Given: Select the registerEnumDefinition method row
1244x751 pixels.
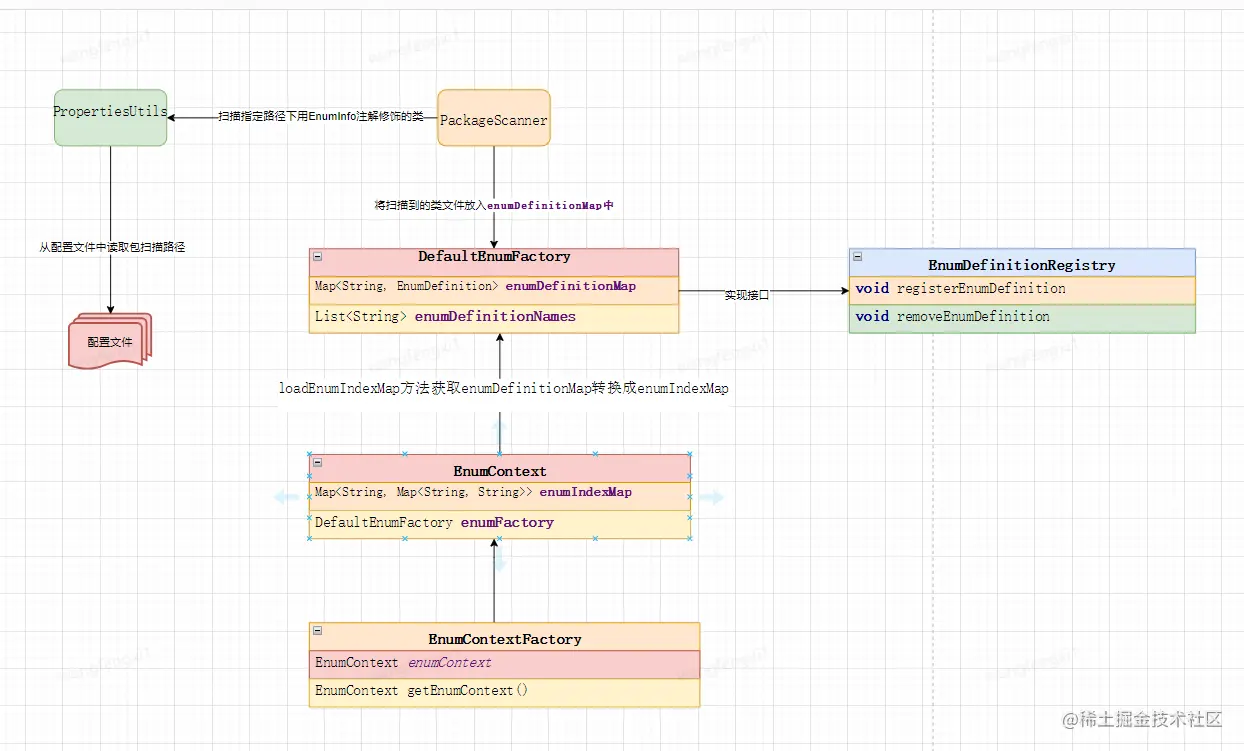Looking at the screenshot, I should [1022, 290].
